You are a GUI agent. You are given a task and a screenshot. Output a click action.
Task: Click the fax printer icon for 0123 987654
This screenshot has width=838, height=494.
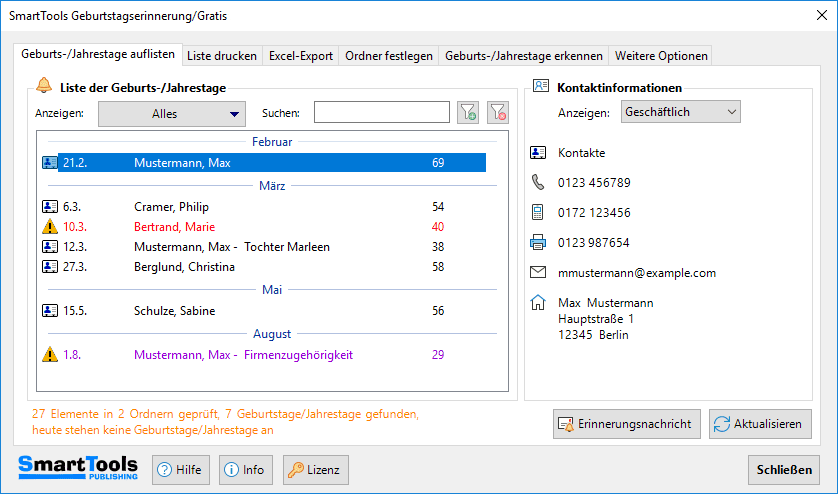[x=538, y=243]
